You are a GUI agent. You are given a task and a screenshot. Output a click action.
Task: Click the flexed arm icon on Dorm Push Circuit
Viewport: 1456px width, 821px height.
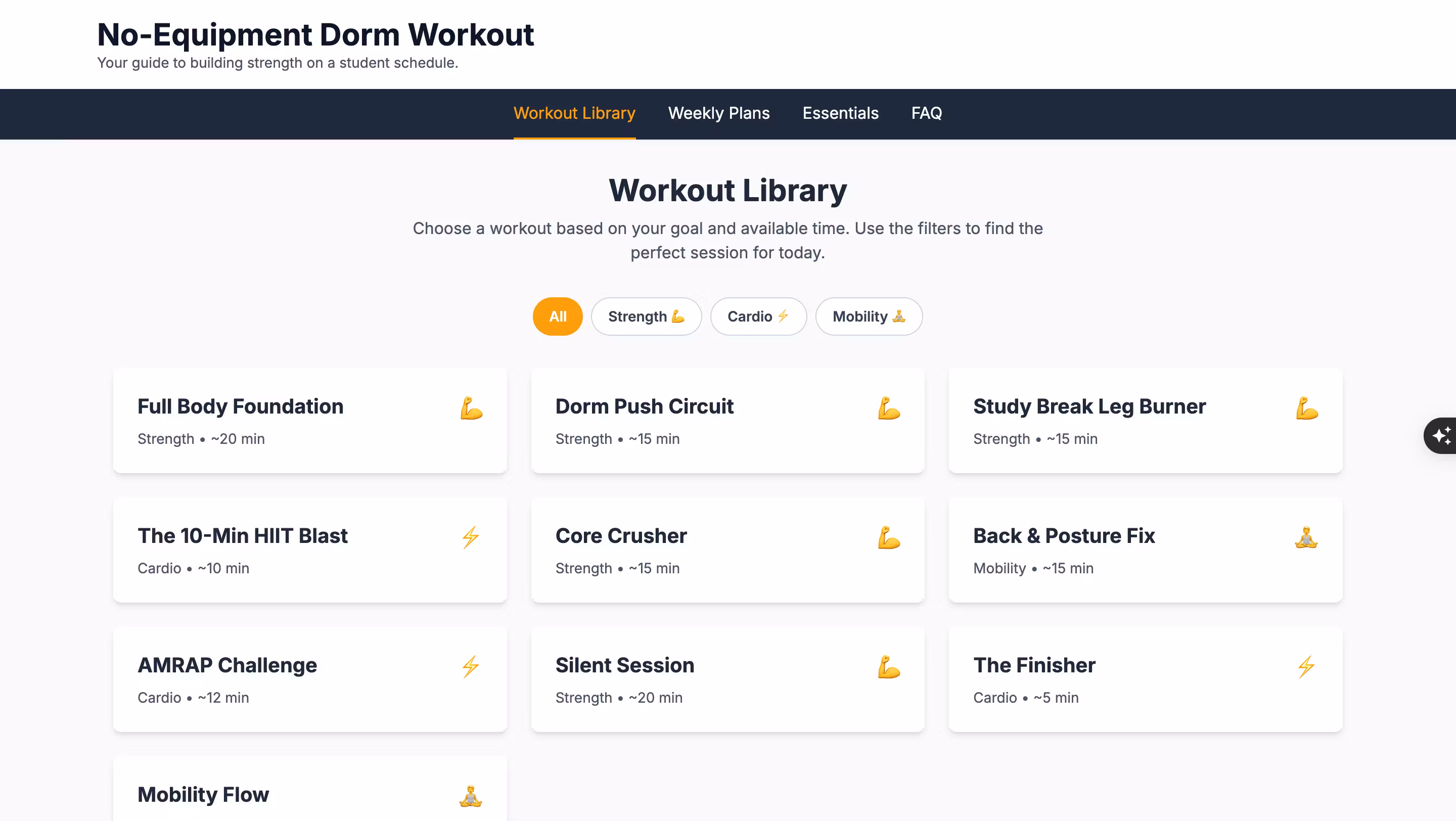click(889, 408)
